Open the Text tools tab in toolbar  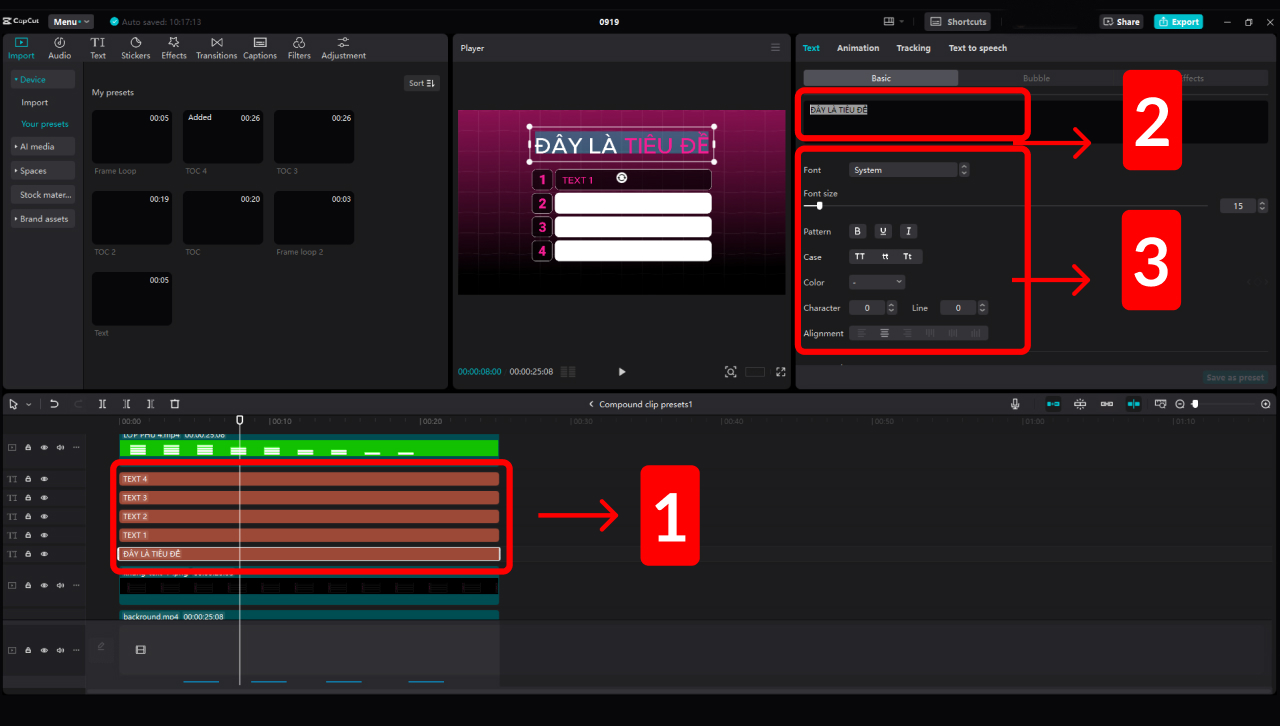pyautogui.click(x=98, y=48)
